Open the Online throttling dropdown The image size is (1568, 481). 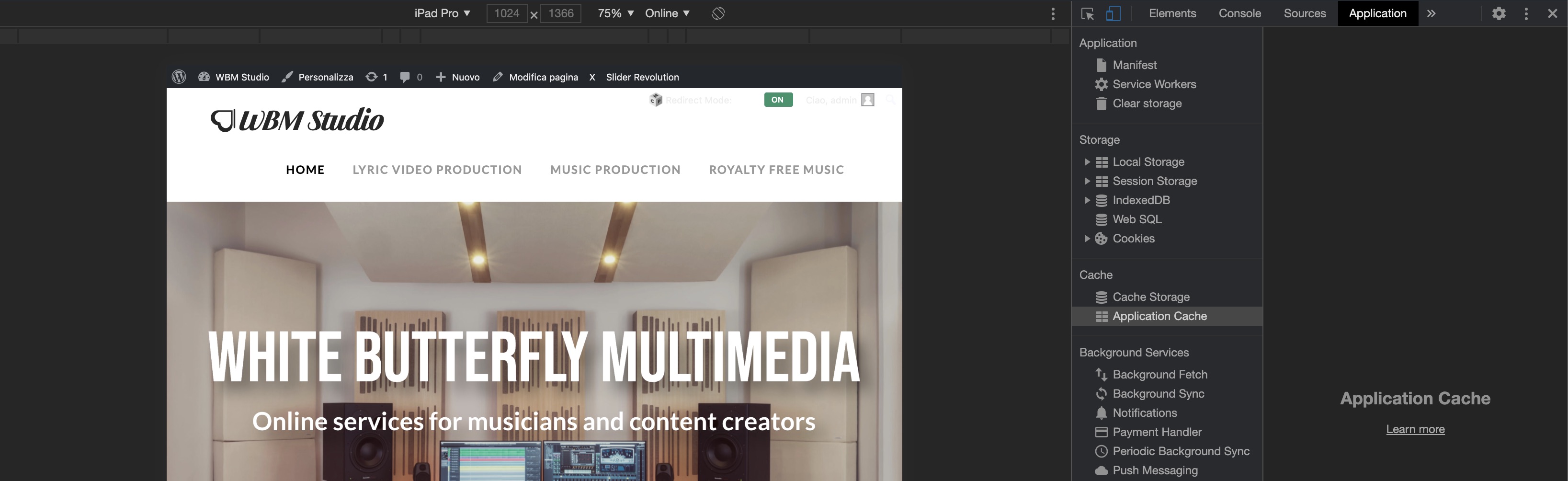[x=667, y=13]
